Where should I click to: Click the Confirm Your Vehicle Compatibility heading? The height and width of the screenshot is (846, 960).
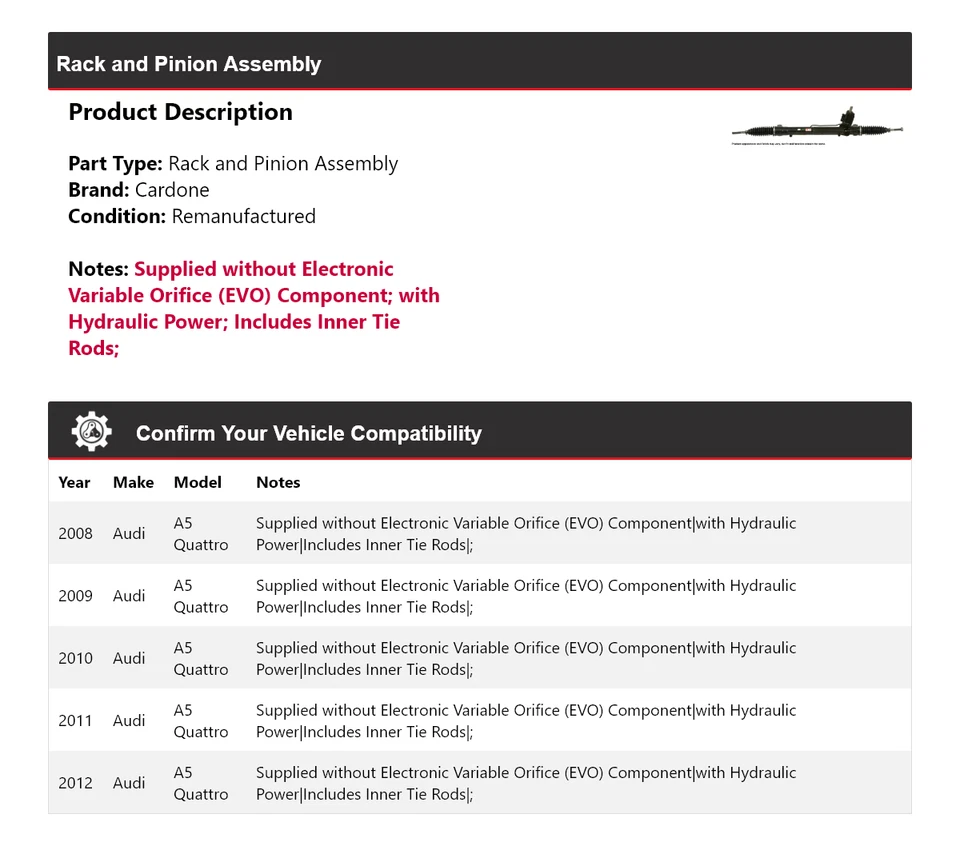[x=308, y=434]
